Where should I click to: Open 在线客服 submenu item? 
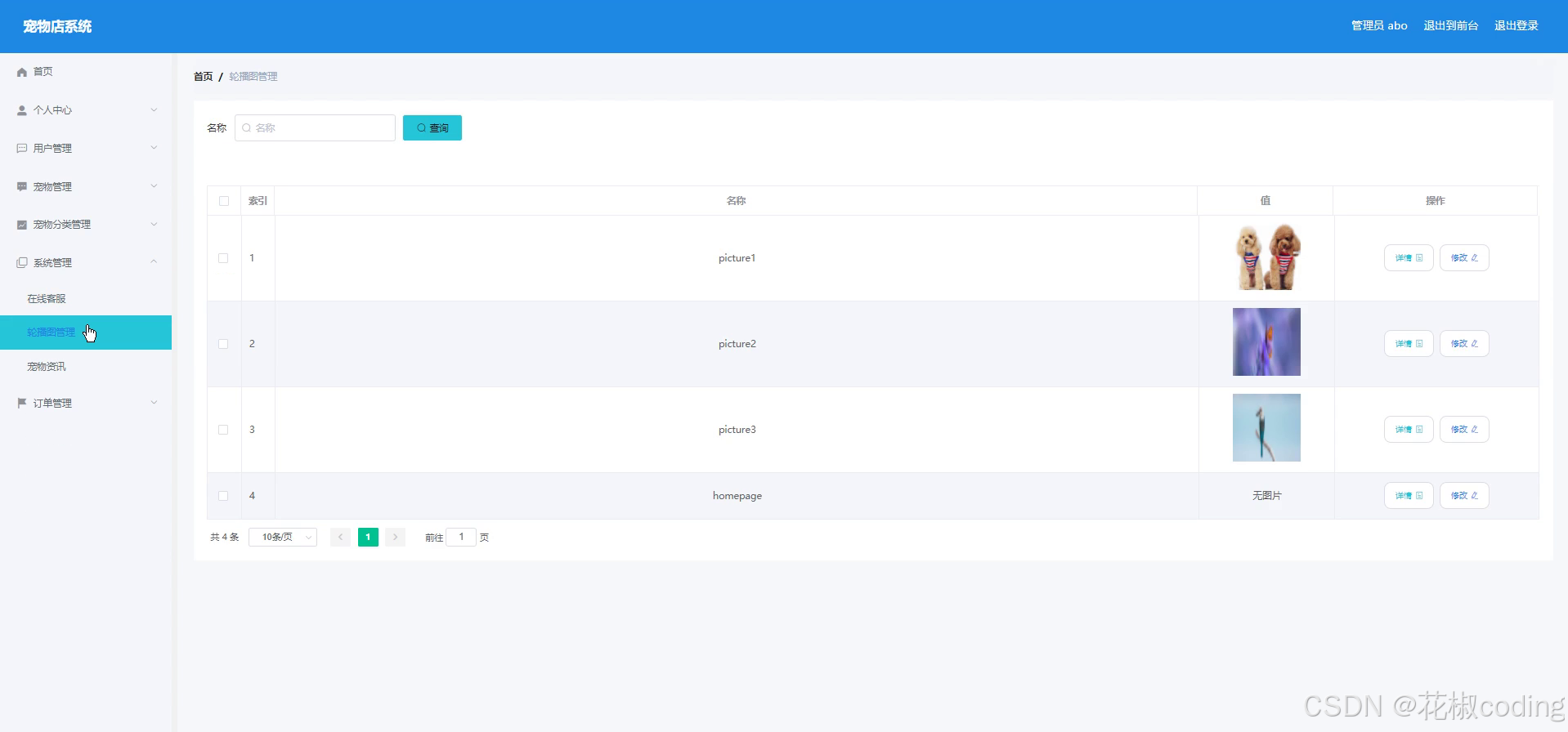47,299
